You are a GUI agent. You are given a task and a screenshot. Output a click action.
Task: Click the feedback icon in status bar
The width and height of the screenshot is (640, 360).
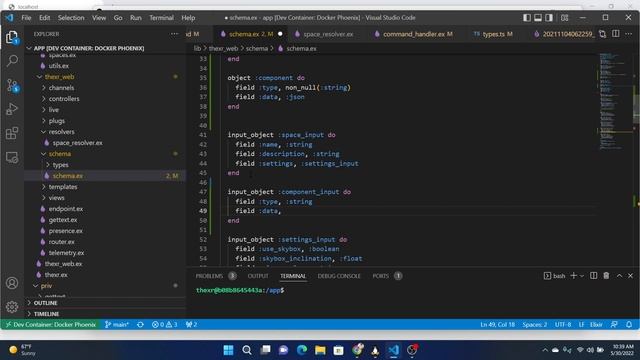click(x=614, y=324)
